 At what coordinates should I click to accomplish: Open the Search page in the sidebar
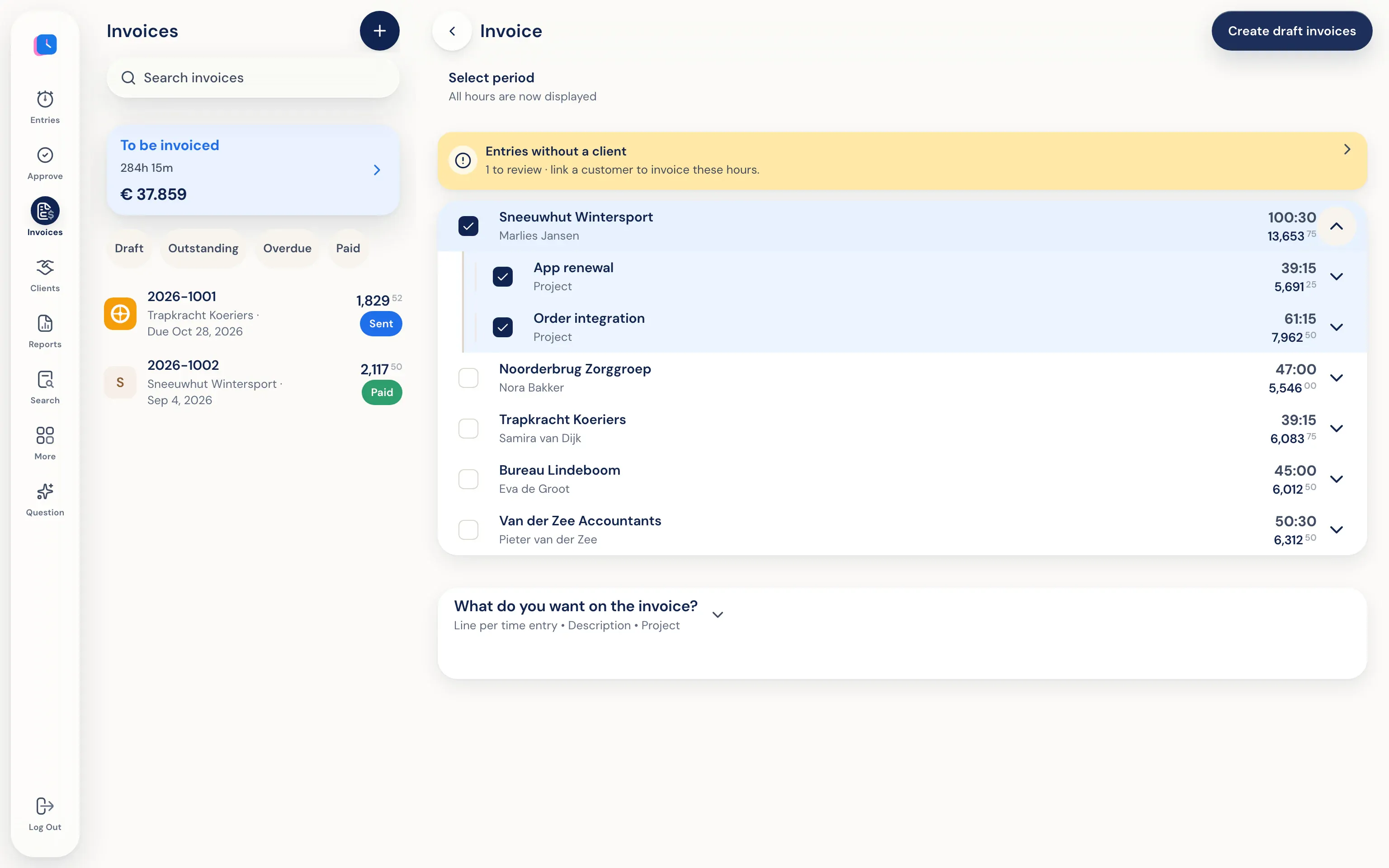coord(45,387)
